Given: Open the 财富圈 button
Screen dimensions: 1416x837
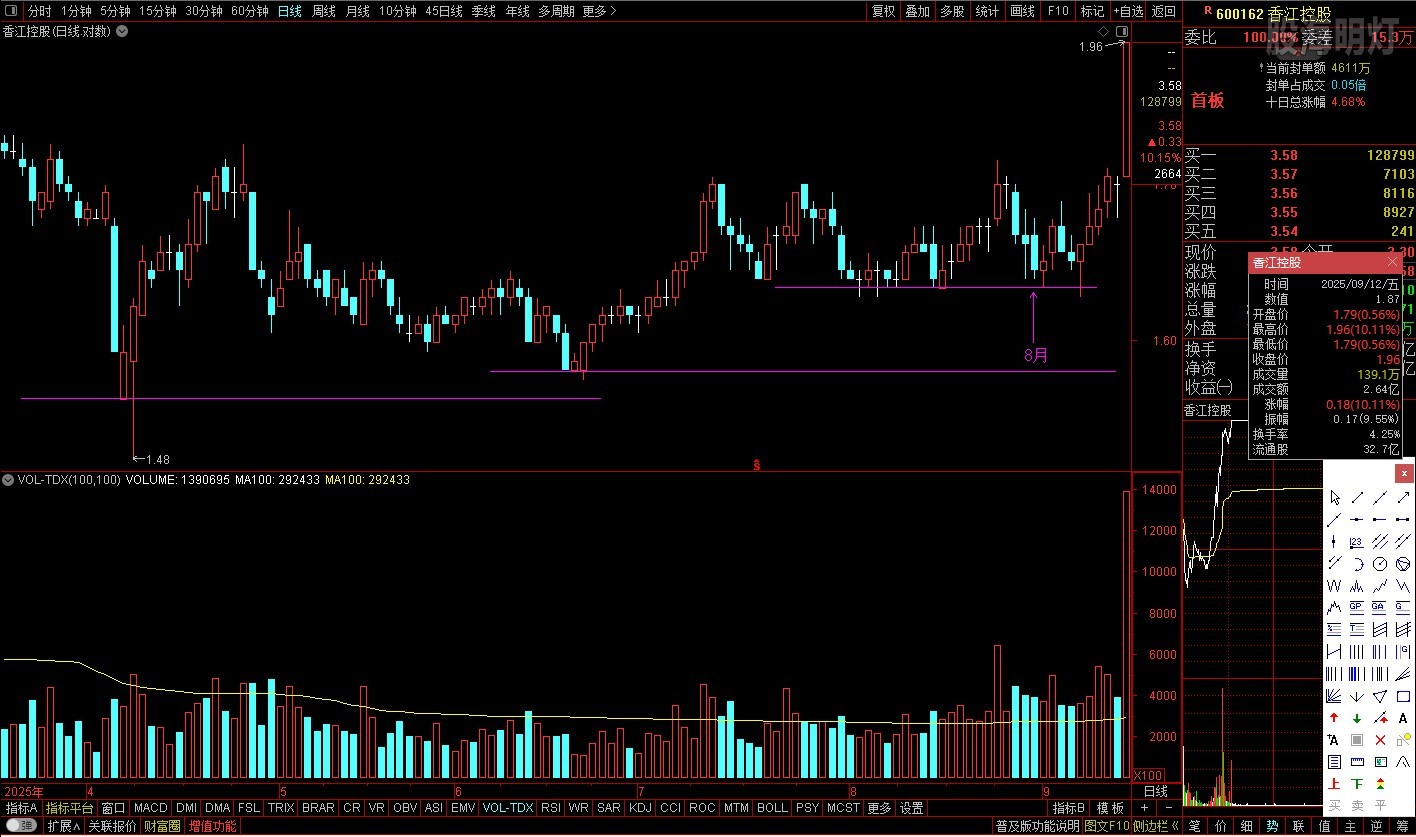Looking at the screenshot, I should (162, 826).
